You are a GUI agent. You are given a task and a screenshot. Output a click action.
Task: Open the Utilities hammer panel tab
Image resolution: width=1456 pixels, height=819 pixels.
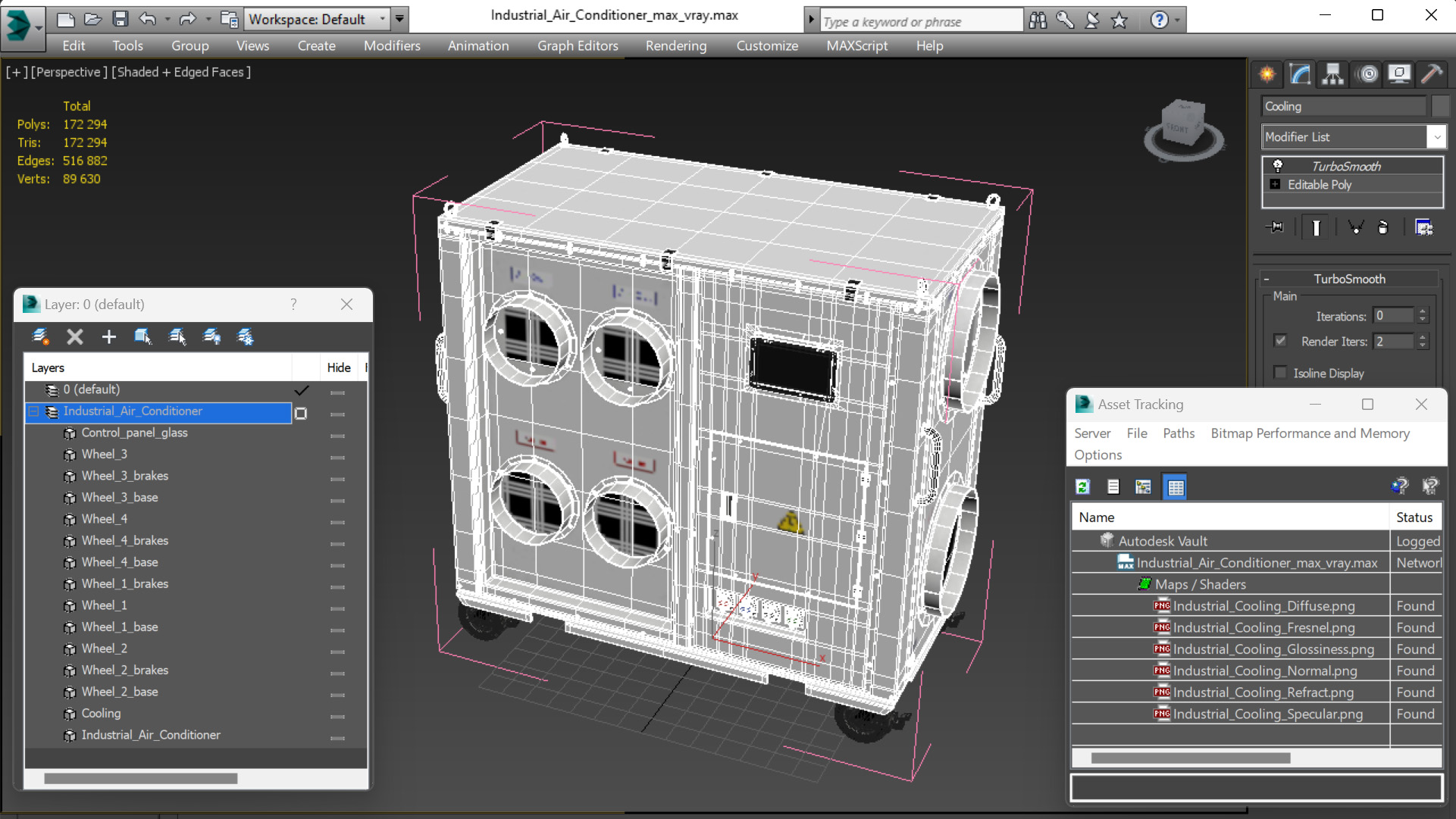[x=1432, y=74]
